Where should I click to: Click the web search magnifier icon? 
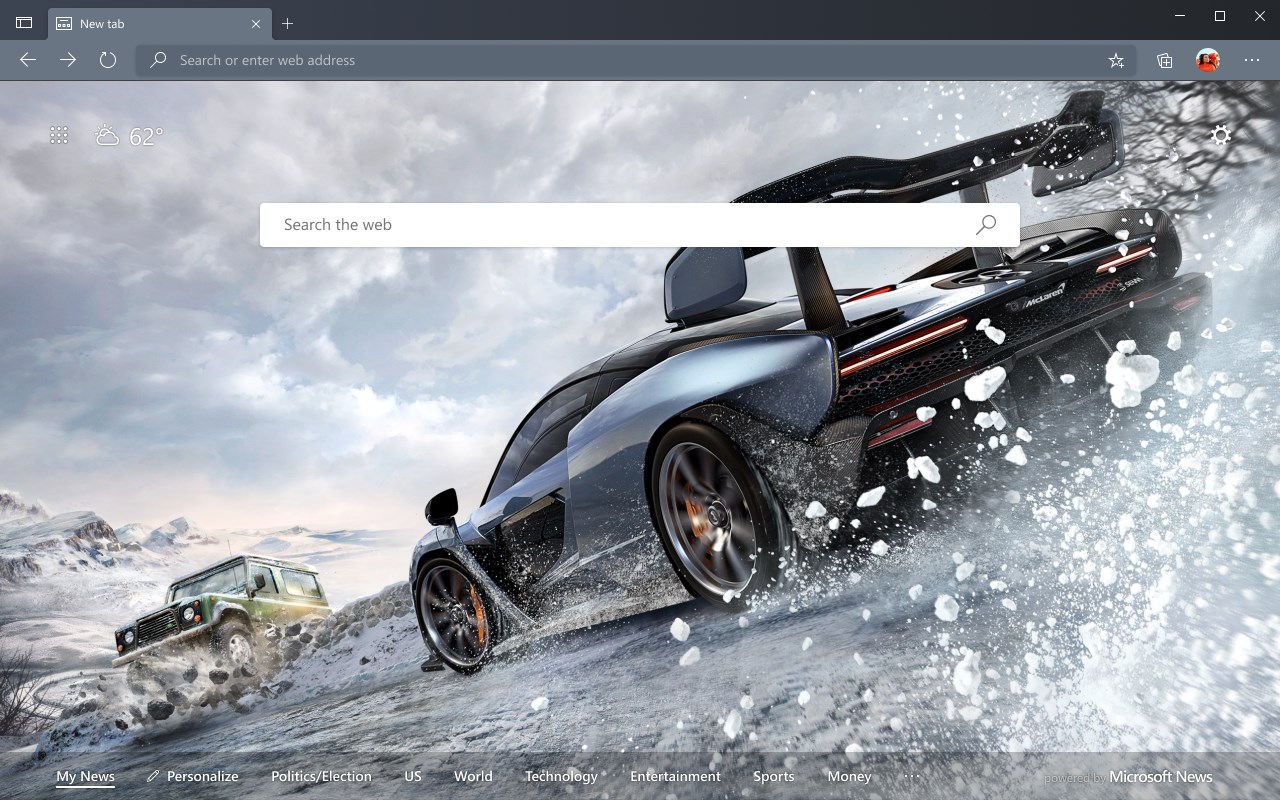pos(986,225)
